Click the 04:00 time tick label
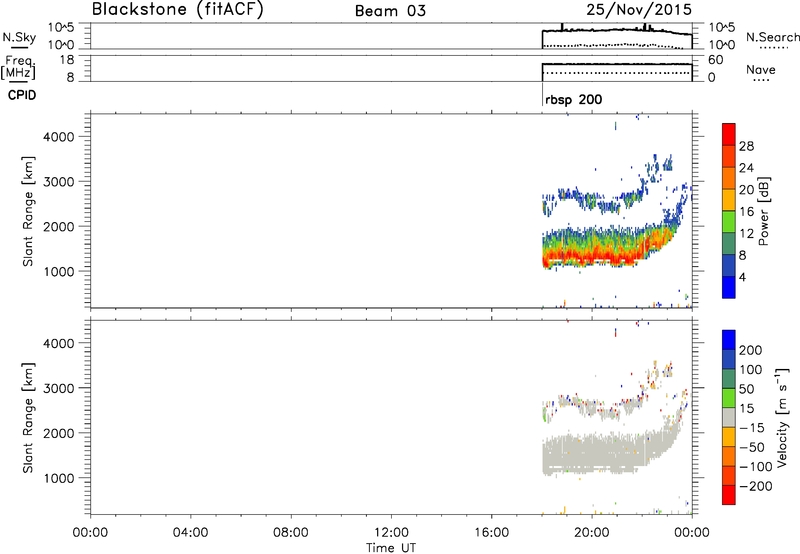Screen dimensions: 800x554 (x=191, y=533)
